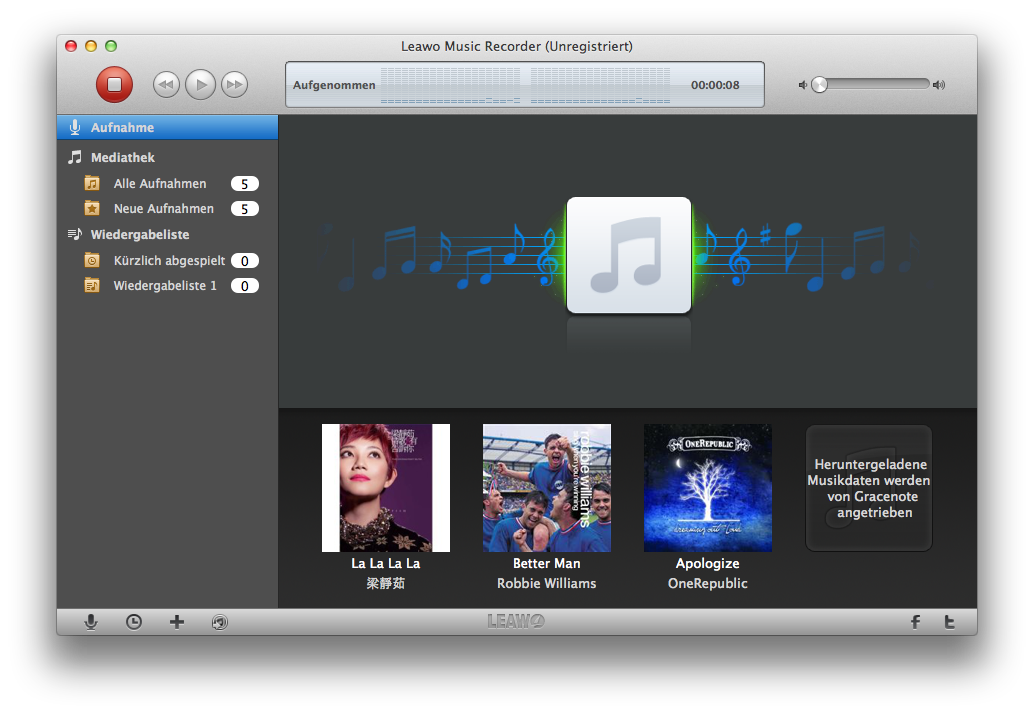Stop the recording with the red button
The image size is (1034, 714).
click(114, 85)
